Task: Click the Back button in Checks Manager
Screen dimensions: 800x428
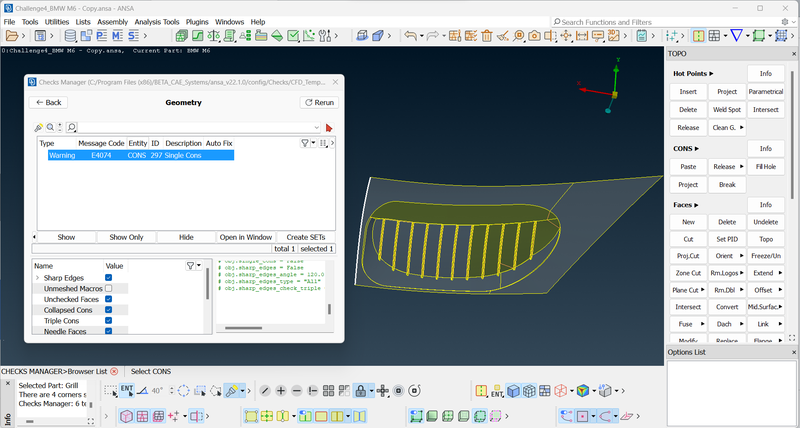Action: 48,103
